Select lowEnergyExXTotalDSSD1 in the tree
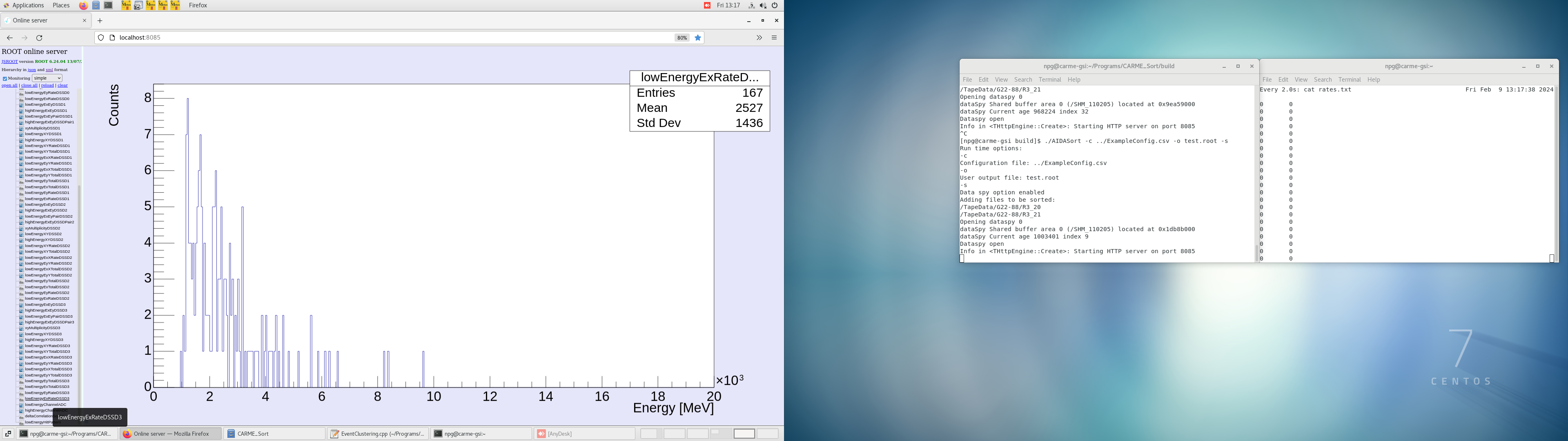1568x441 pixels. (x=48, y=169)
